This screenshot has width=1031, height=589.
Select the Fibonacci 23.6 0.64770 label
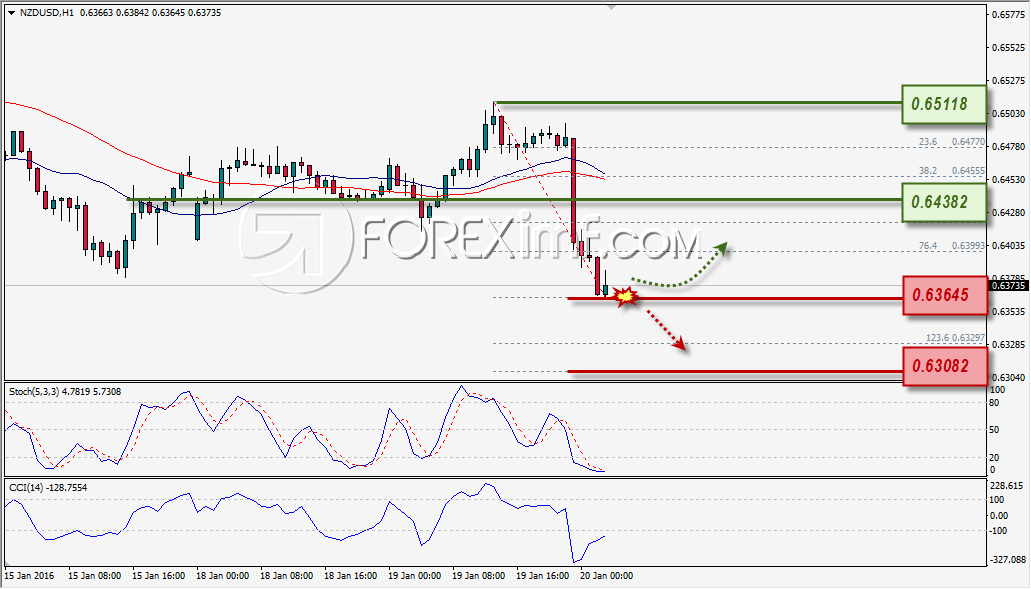tap(951, 141)
